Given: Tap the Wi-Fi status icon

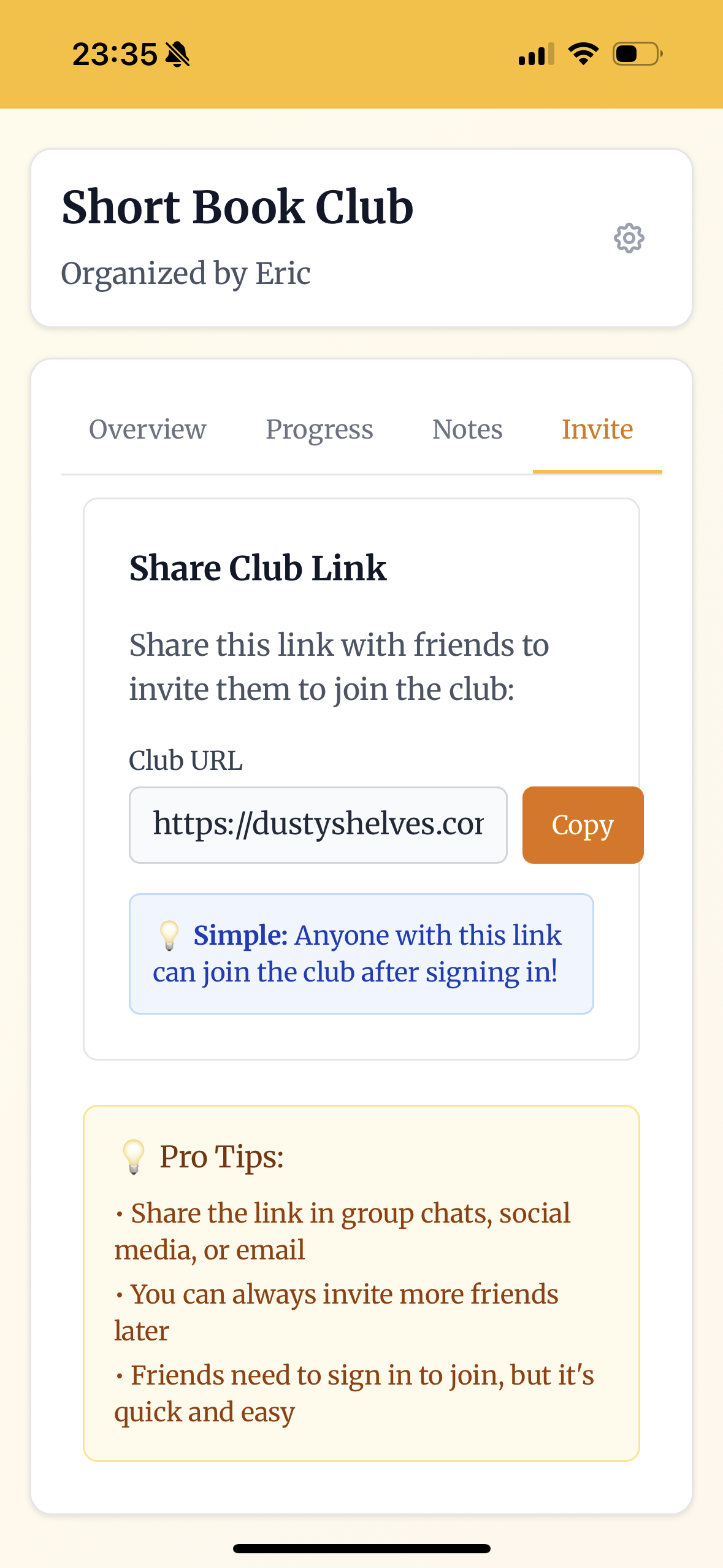Looking at the screenshot, I should 583,54.
